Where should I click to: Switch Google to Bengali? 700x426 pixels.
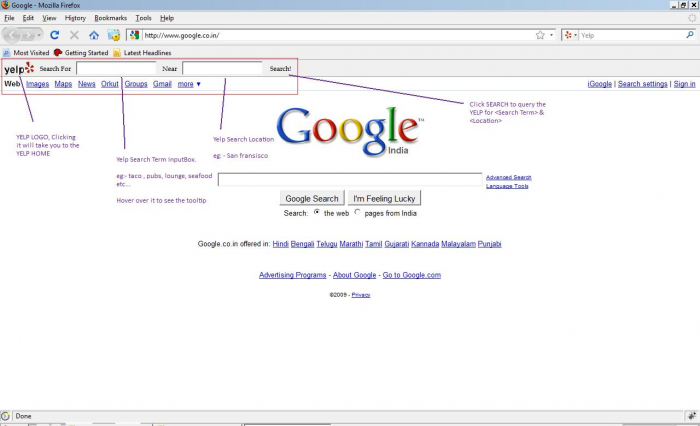302,244
